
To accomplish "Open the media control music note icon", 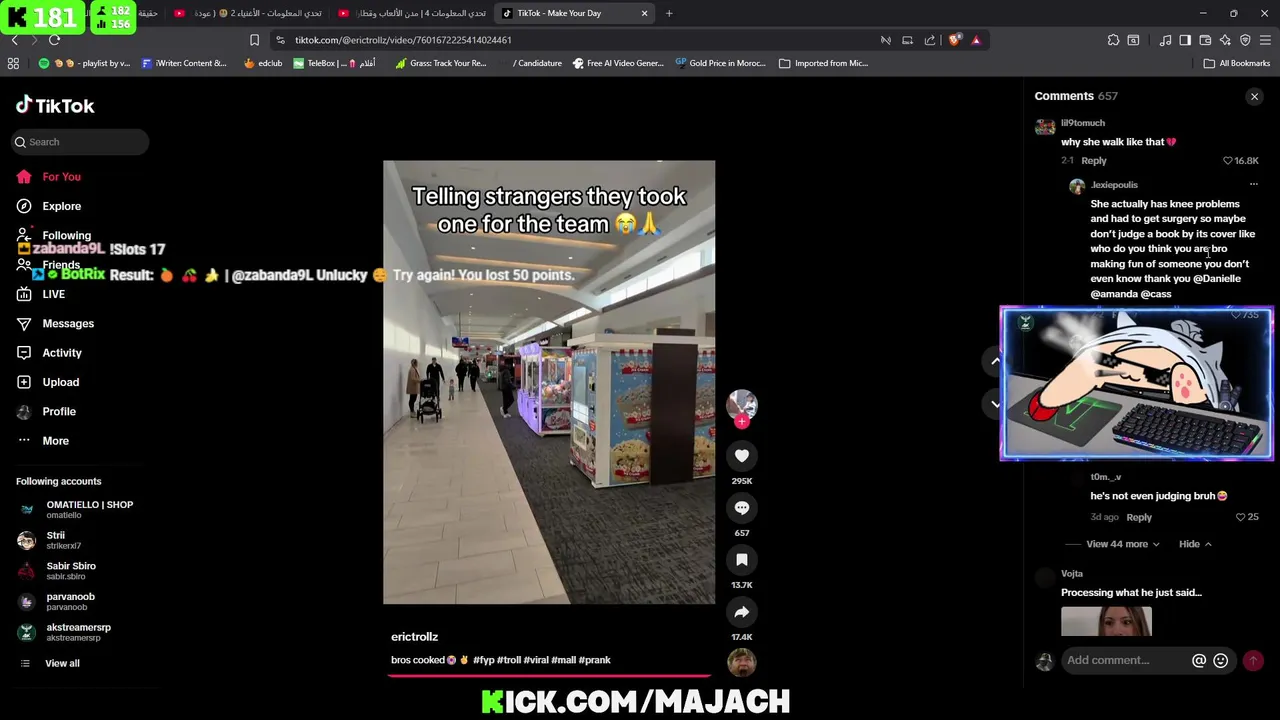I will 1165,40.
